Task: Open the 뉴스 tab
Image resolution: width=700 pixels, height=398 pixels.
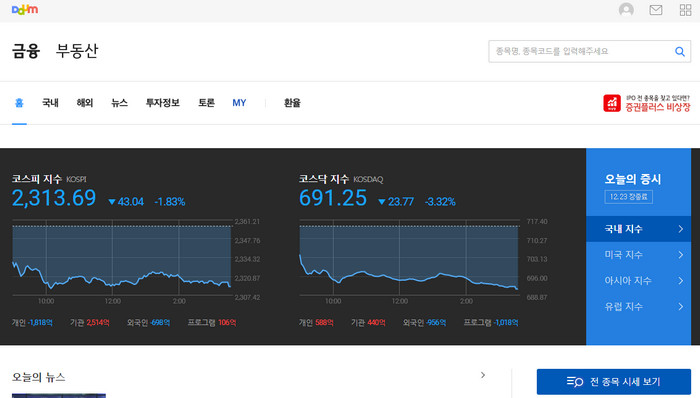Action: point(119,103)
